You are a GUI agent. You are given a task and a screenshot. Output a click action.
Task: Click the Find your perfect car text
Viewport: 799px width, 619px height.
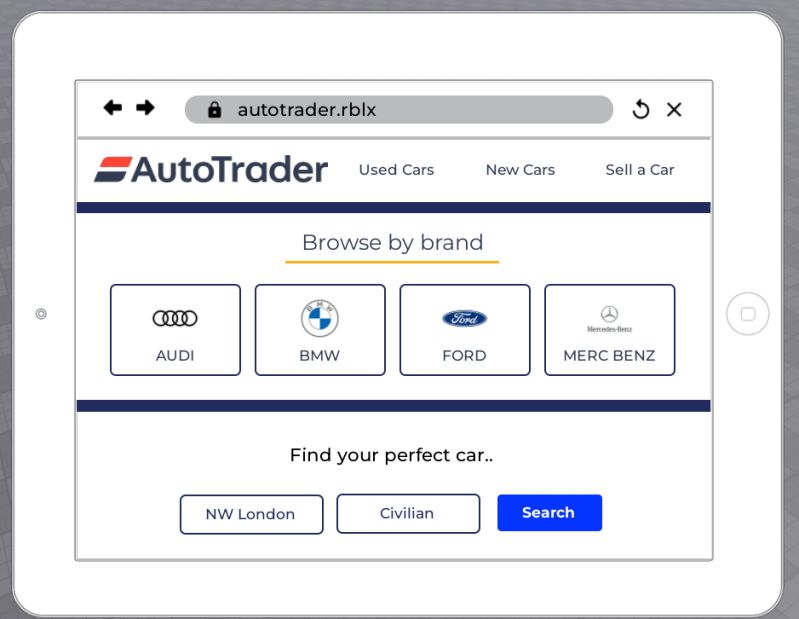click(x=391, y=455)
